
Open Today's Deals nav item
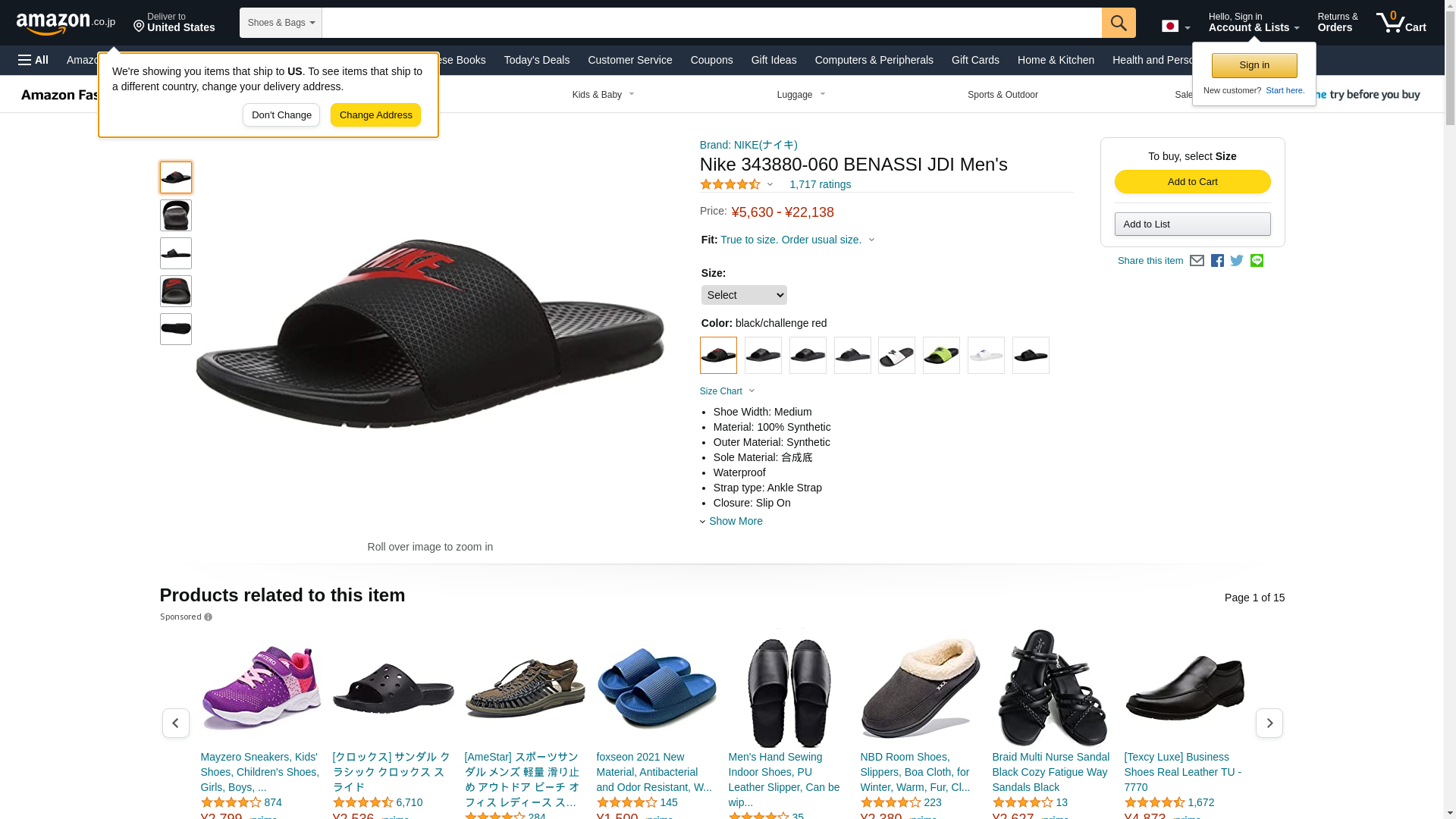[537, 60]
